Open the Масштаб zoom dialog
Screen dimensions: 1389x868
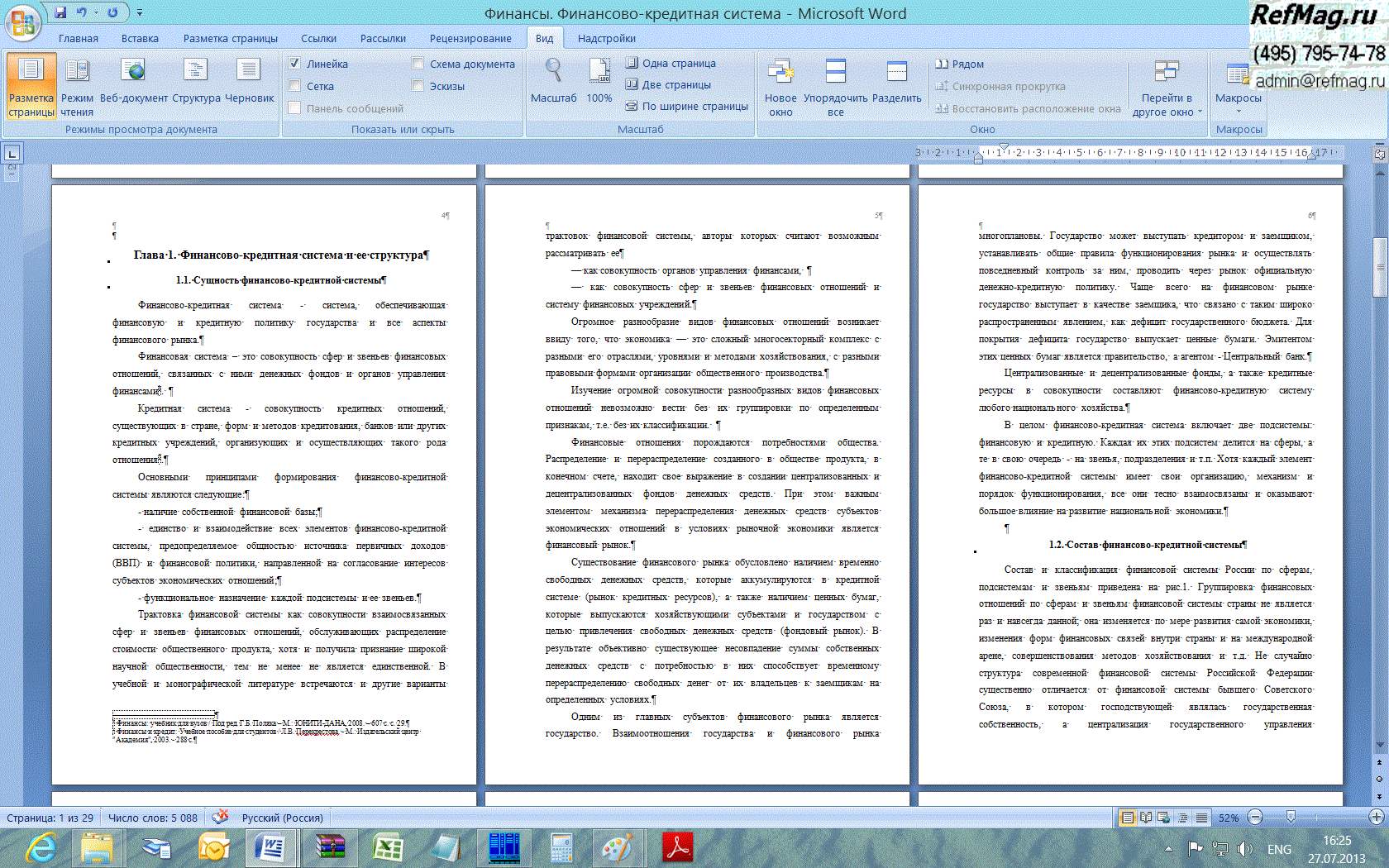click(x=553, y=83)
